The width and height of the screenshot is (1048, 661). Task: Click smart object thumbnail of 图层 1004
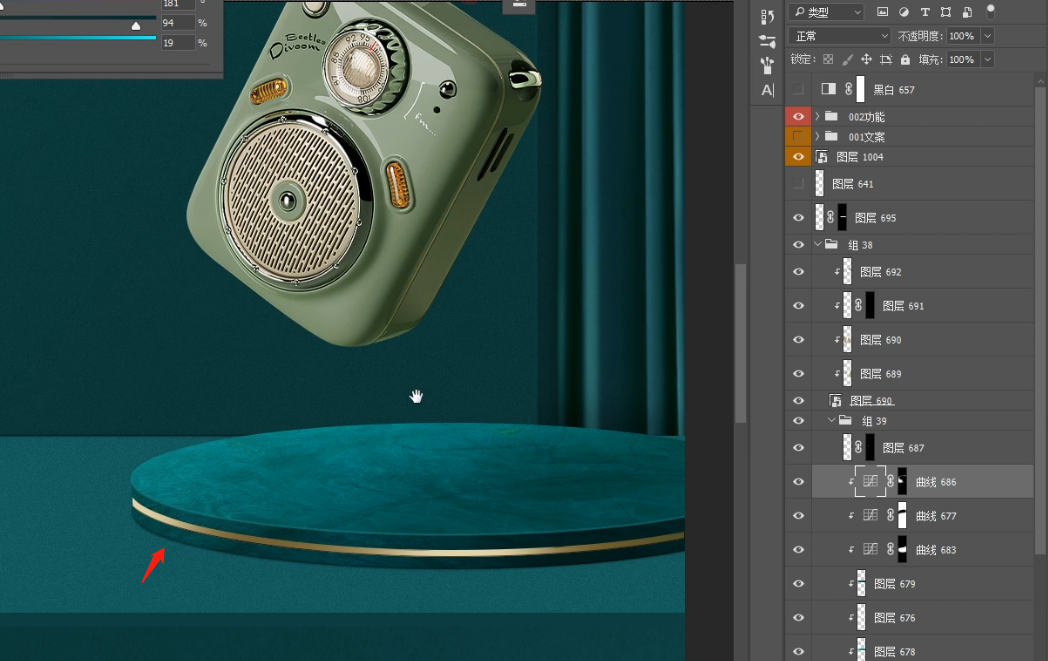[x=822, y=156]
